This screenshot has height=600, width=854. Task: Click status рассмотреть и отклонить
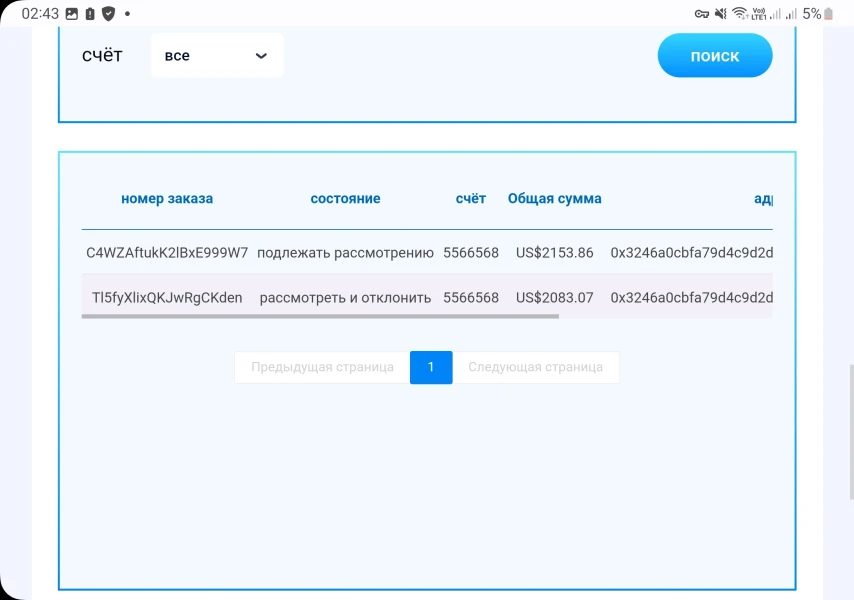(345, 298)
